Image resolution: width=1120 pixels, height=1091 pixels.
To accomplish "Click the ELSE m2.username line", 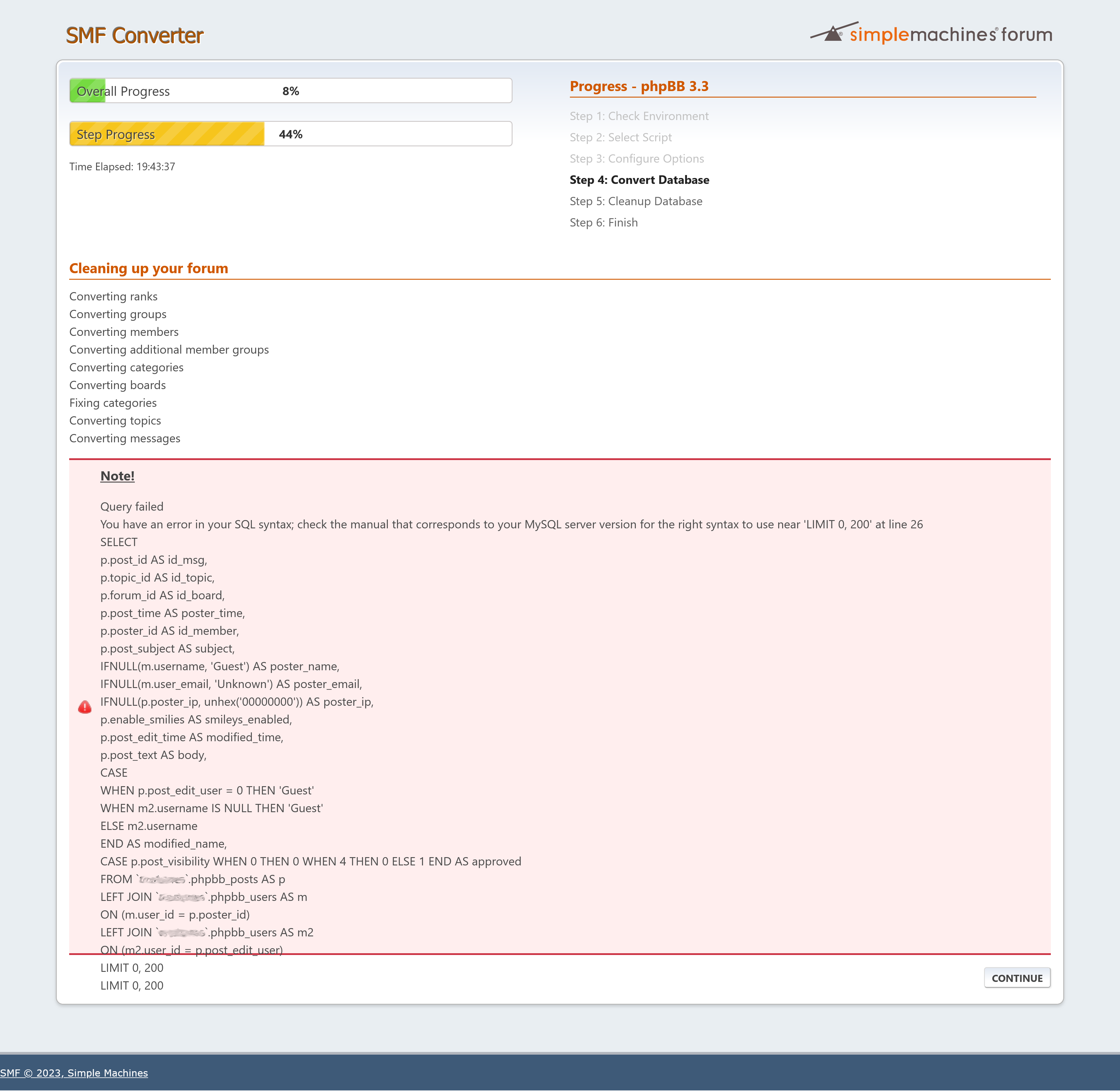I will pos(149,826).
